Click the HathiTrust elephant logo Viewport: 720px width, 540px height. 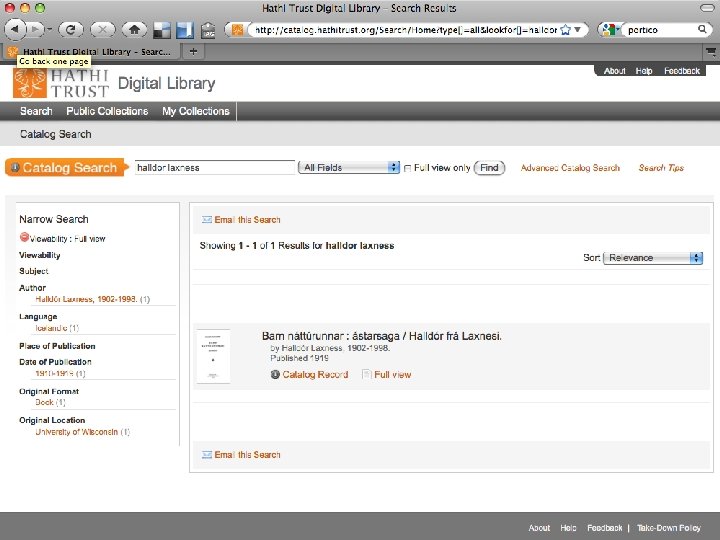click(x=30, y=84)
